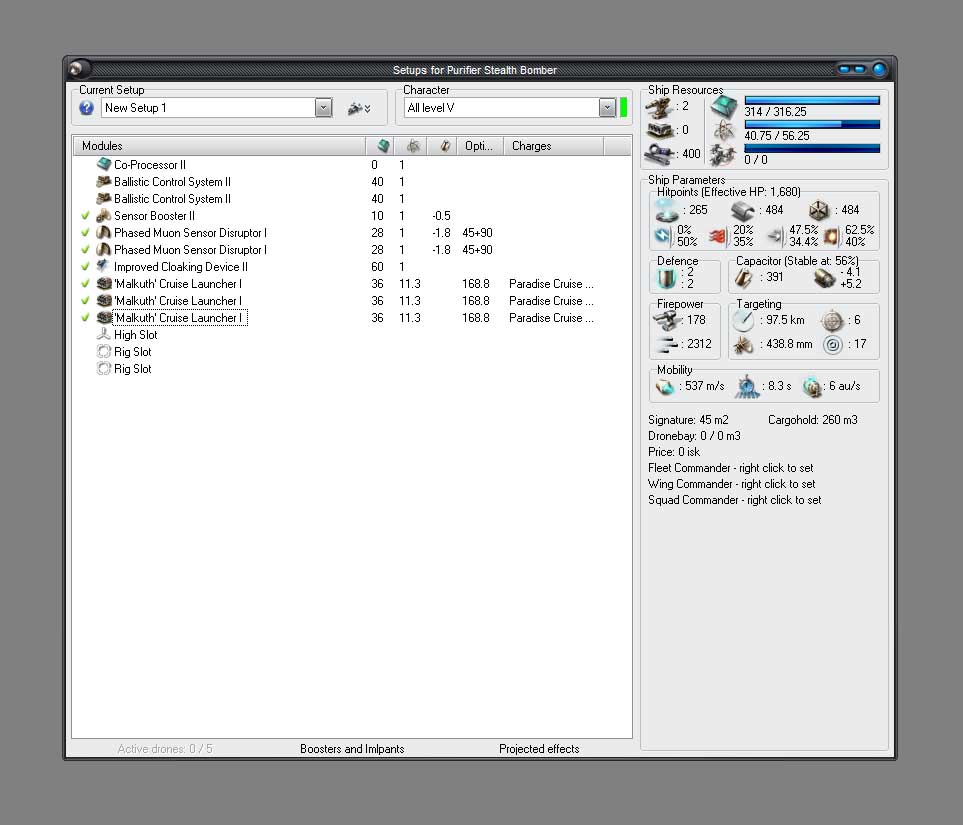
Task: Sort by the CPU column header icon
Action: [381, 146]
